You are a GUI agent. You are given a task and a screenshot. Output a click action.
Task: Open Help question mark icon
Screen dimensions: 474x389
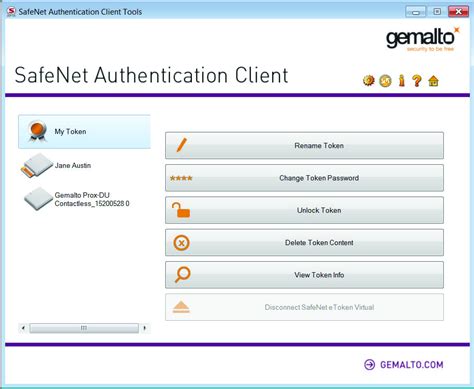[417, 81]
